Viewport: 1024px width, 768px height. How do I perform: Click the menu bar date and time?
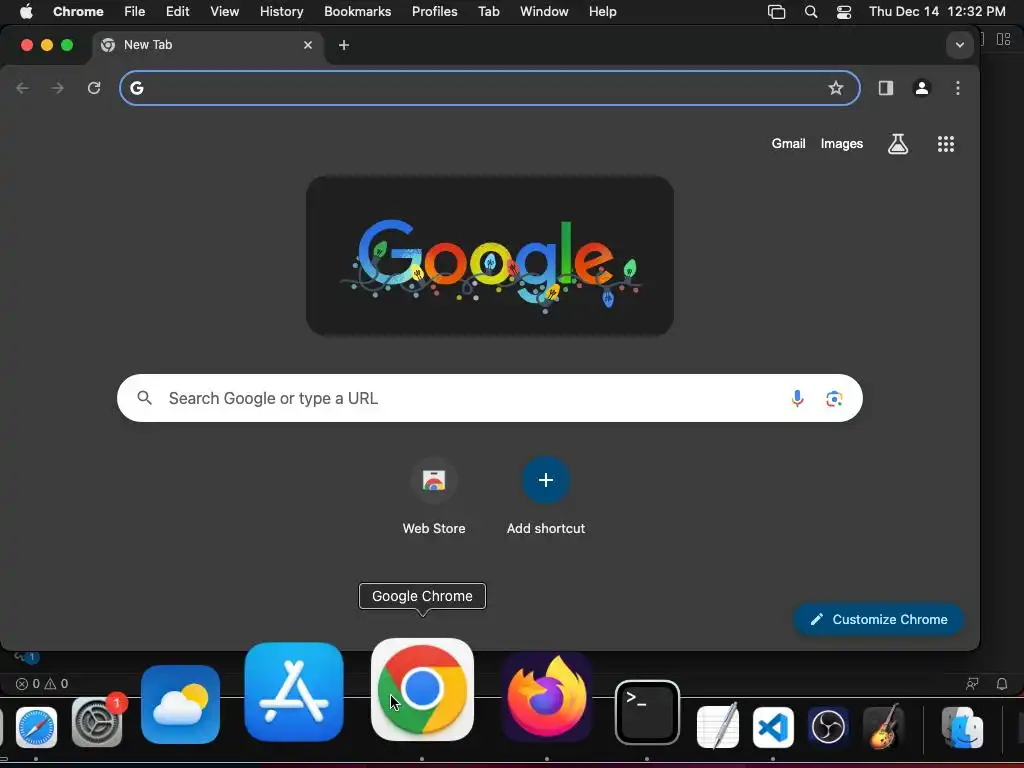coord(937,12)
